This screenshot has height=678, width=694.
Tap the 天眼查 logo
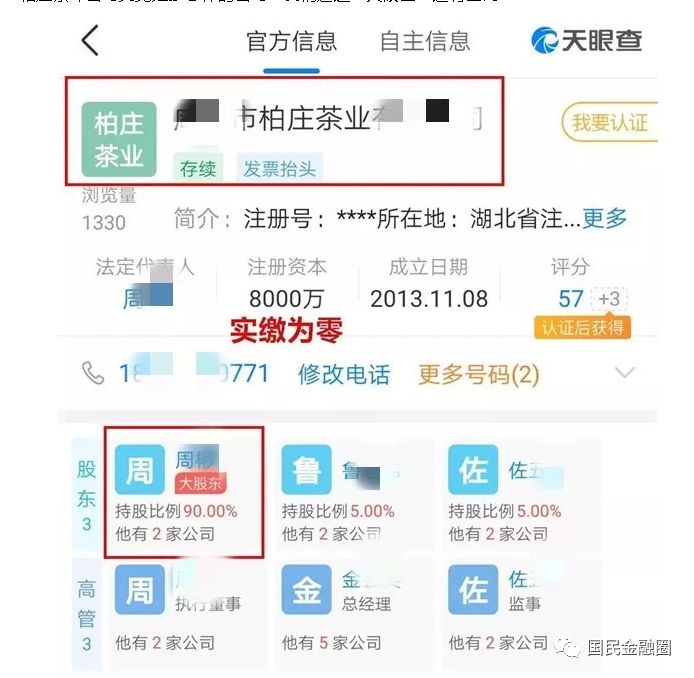click(x=586, y=40)
